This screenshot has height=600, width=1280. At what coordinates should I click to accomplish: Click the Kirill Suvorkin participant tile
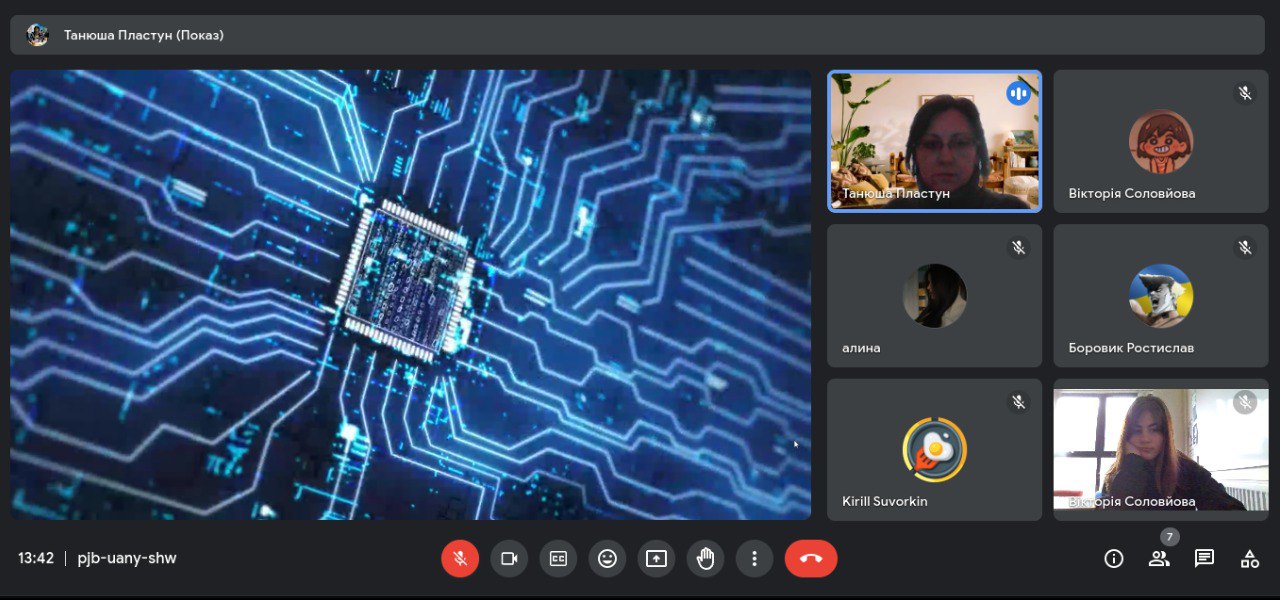coord(934,449)
